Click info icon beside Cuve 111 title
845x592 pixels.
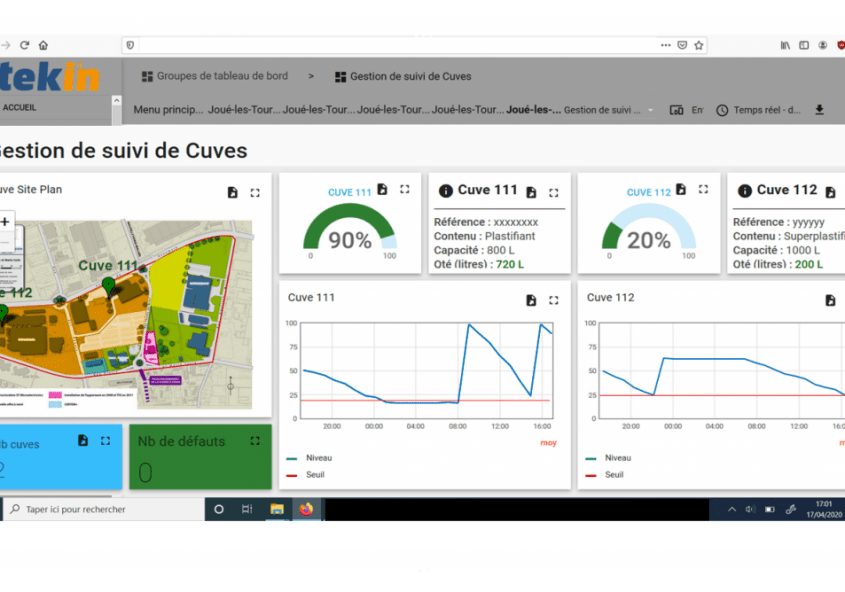(445, 191)
